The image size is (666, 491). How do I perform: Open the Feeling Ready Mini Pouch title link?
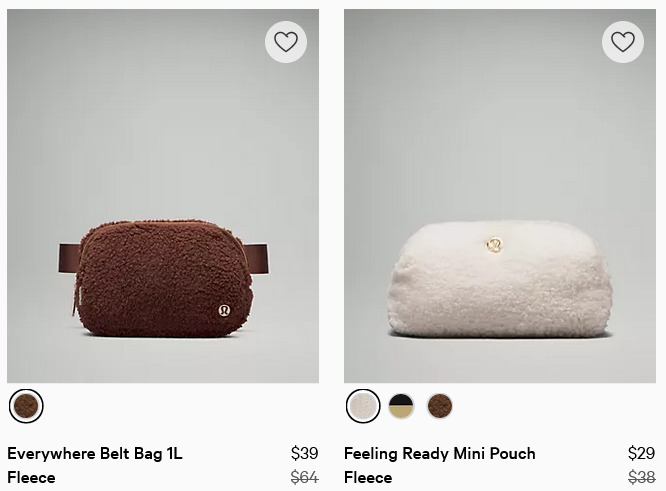click(440, 453)
